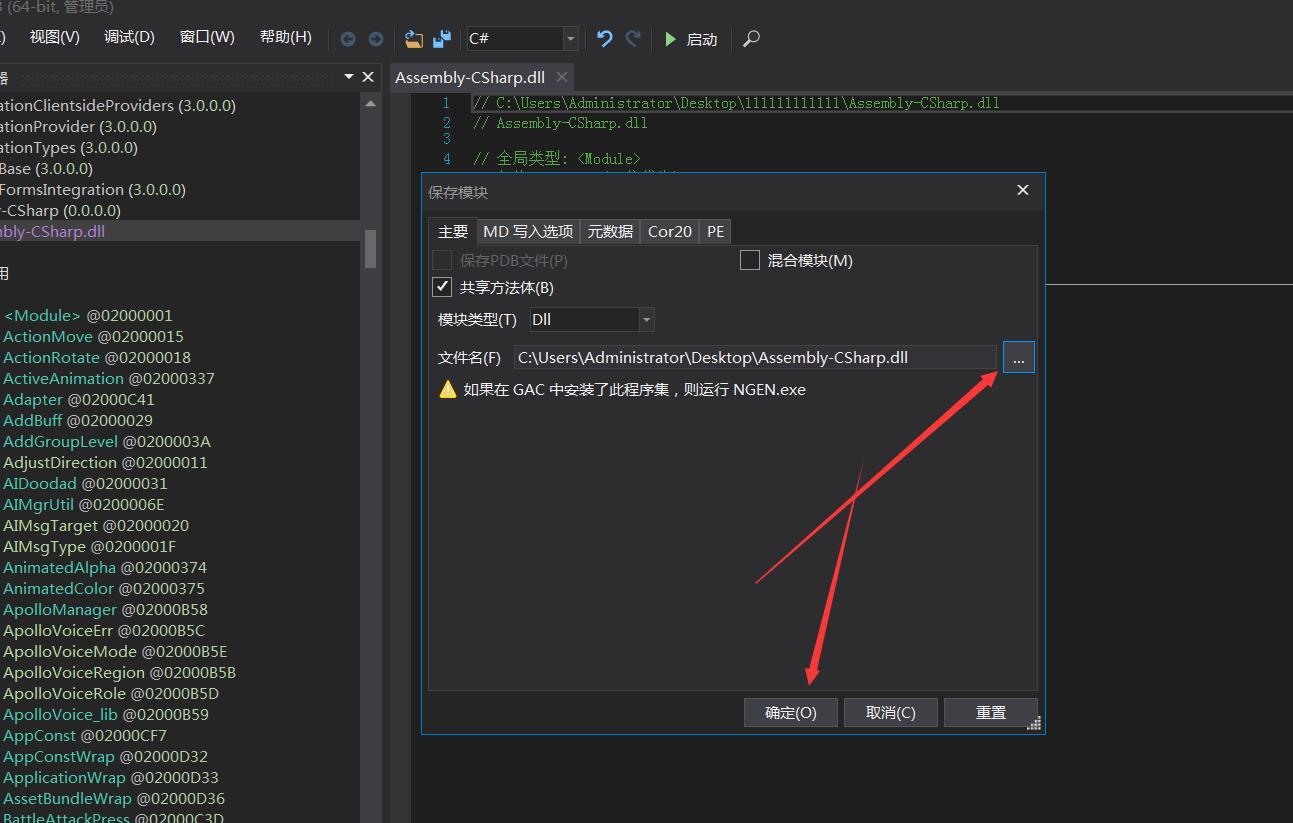Select AIMsgTarget @02000020 in the tree
This screenshot has width=1293, height=823.
96,525
